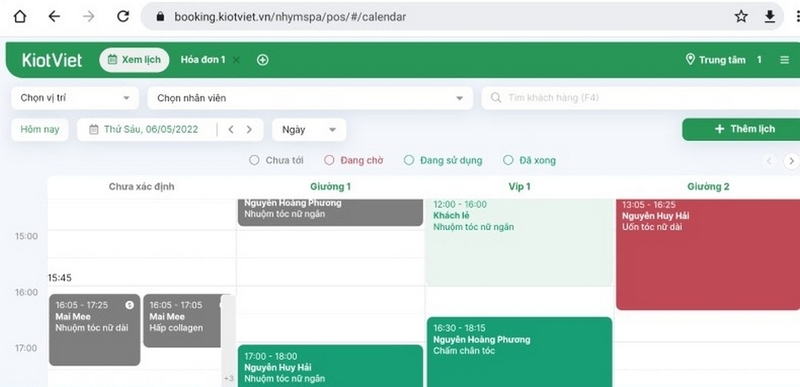Open the Chọn vị trí dropdown

pos(75,98)
